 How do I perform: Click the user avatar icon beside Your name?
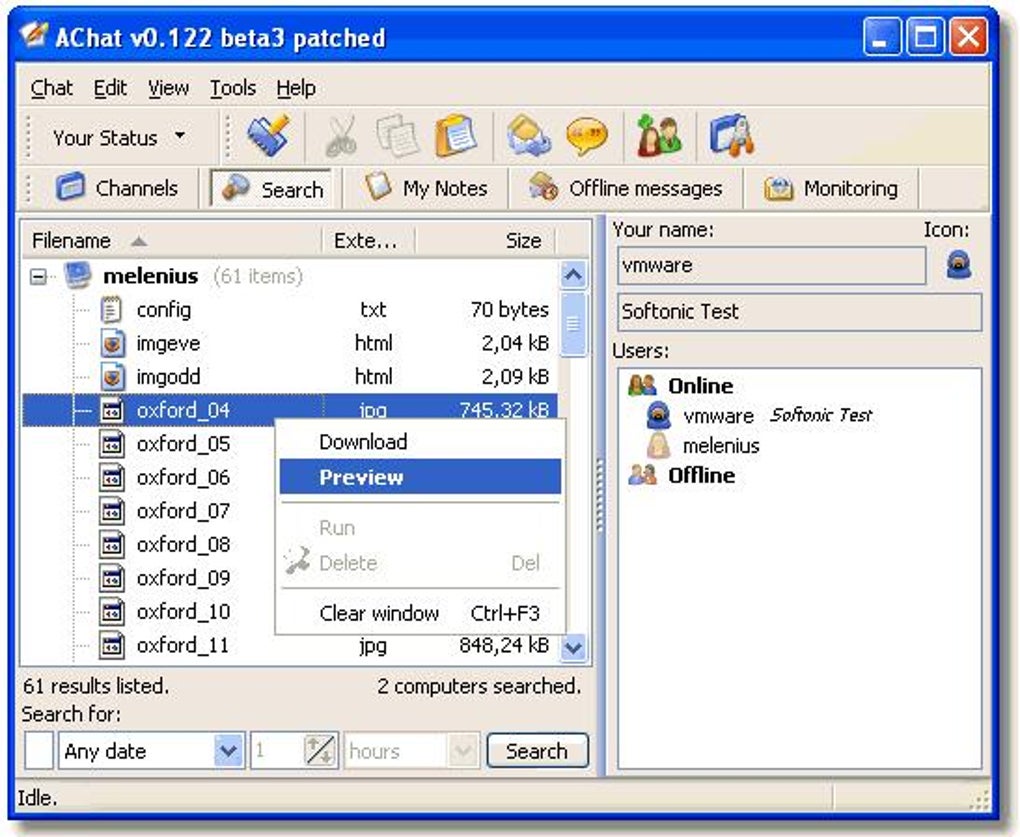(x=958, y=265)
